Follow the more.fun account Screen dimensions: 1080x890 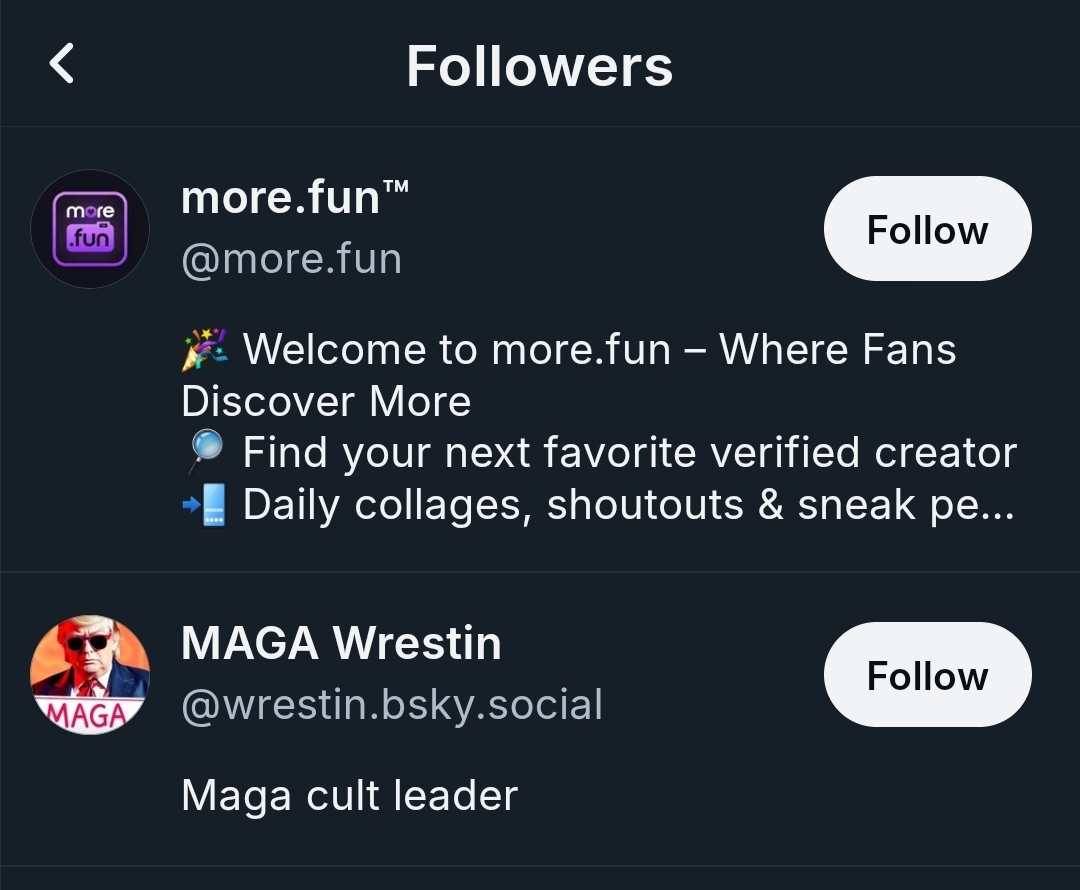coord(927,229)
